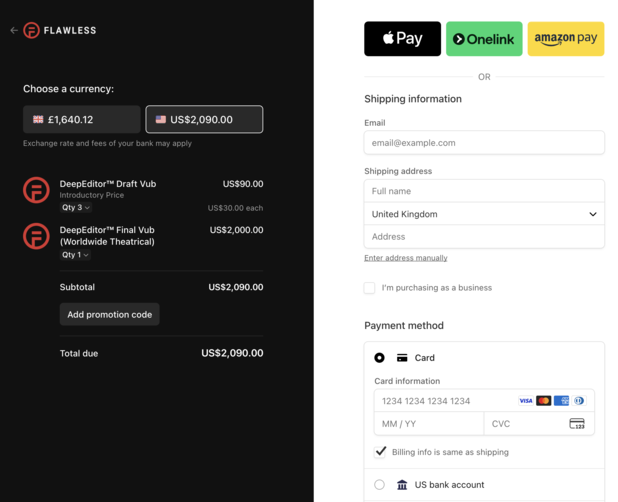618x502 pixels.
Task: Pay with Amazon Pay
Action: pos(566,39)
